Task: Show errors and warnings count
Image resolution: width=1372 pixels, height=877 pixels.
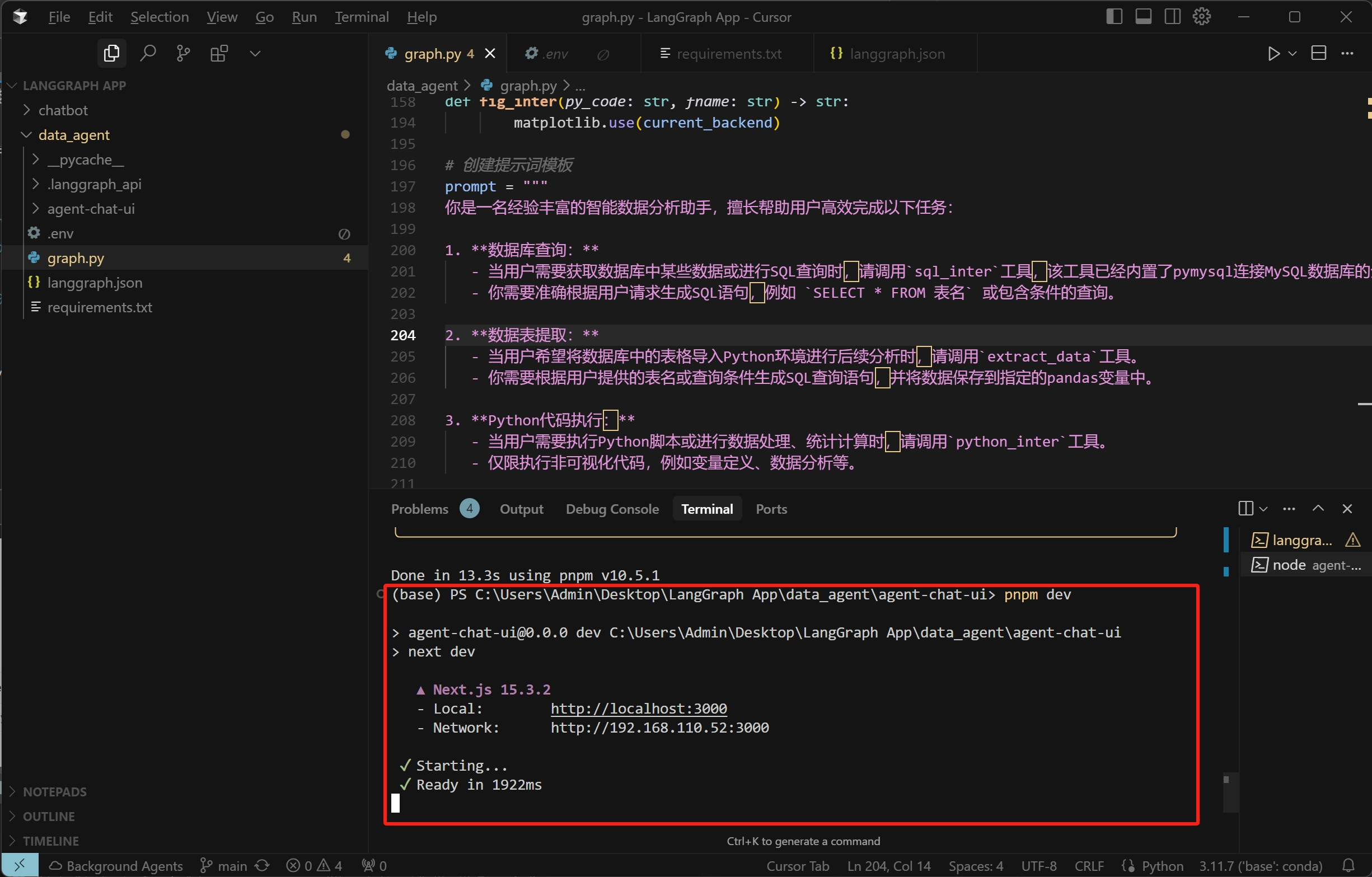Action: (314, 866)
